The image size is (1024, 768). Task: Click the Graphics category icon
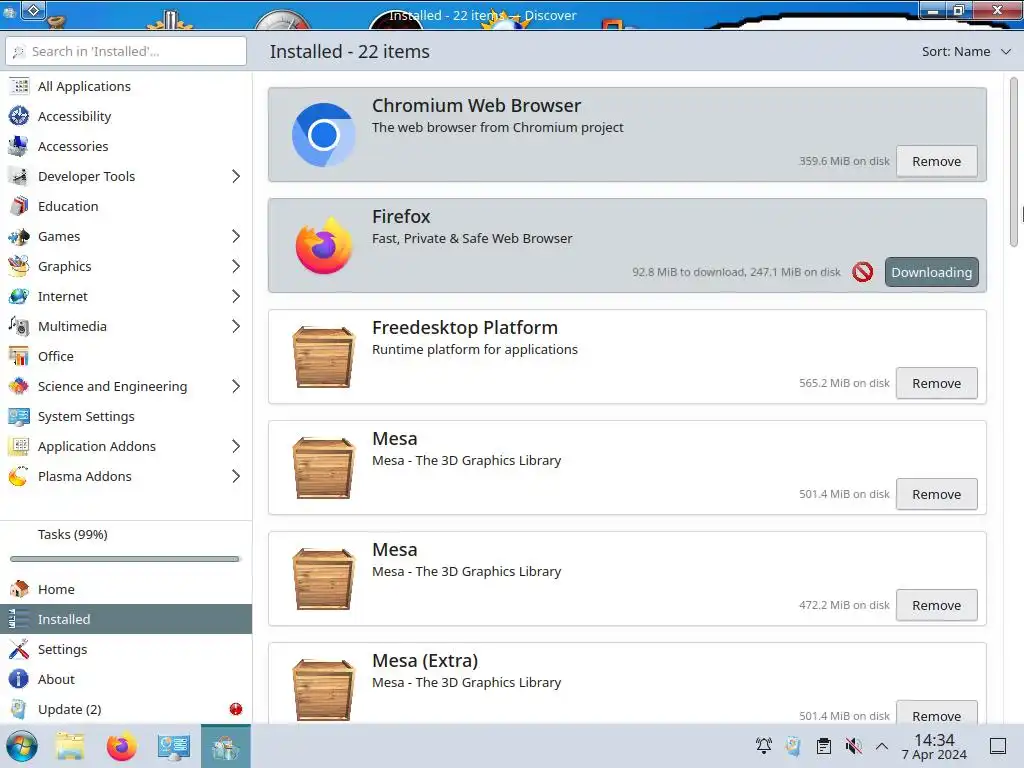(x=19, y=266)
